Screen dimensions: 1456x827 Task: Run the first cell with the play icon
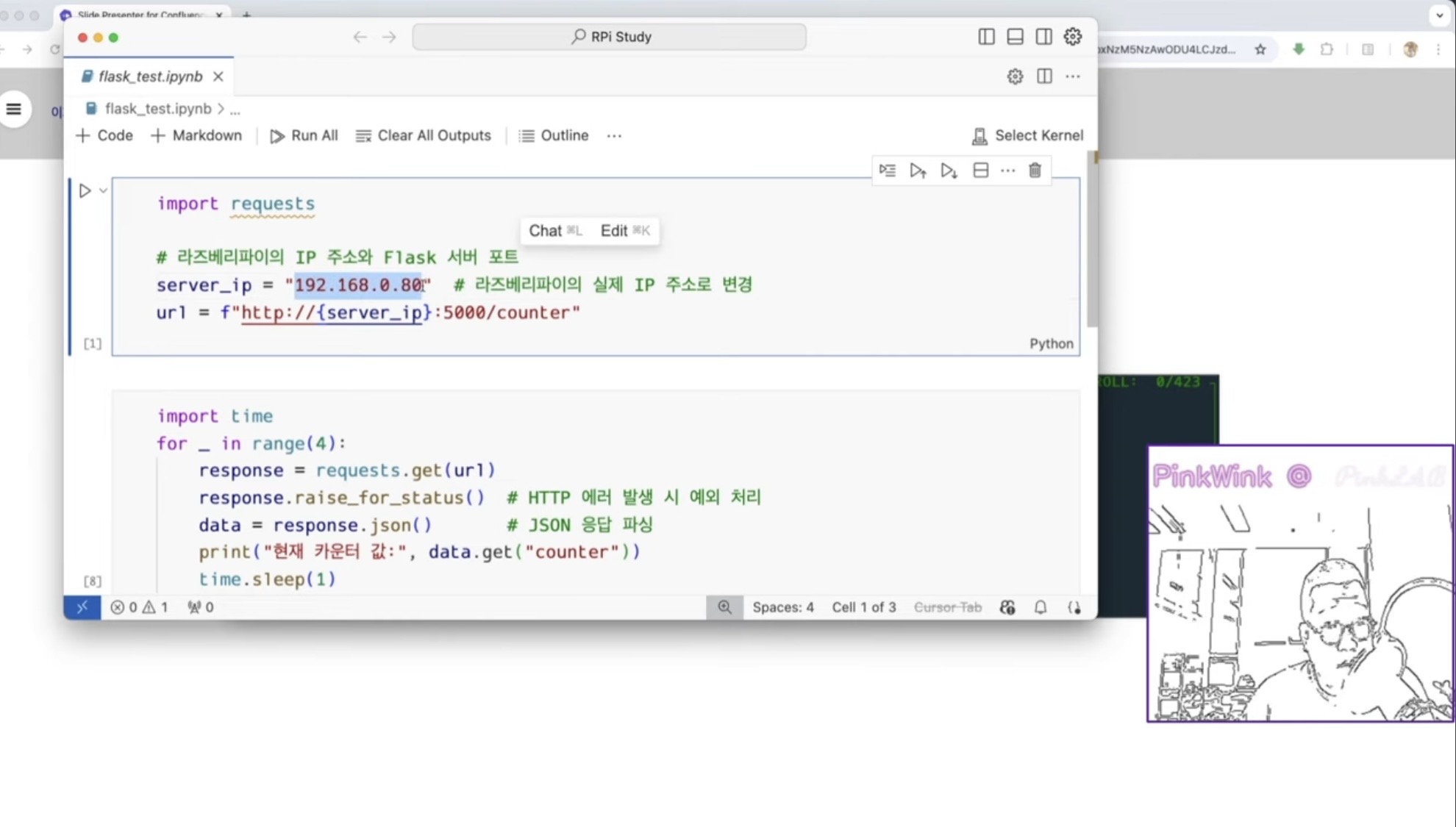pos(85,191)
